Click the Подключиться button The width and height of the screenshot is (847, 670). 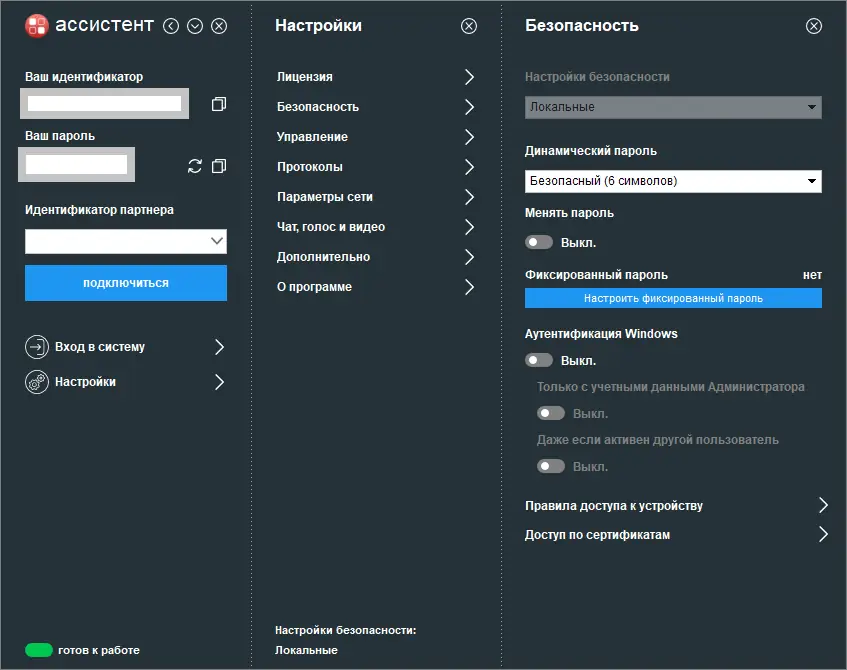point(126,283)
